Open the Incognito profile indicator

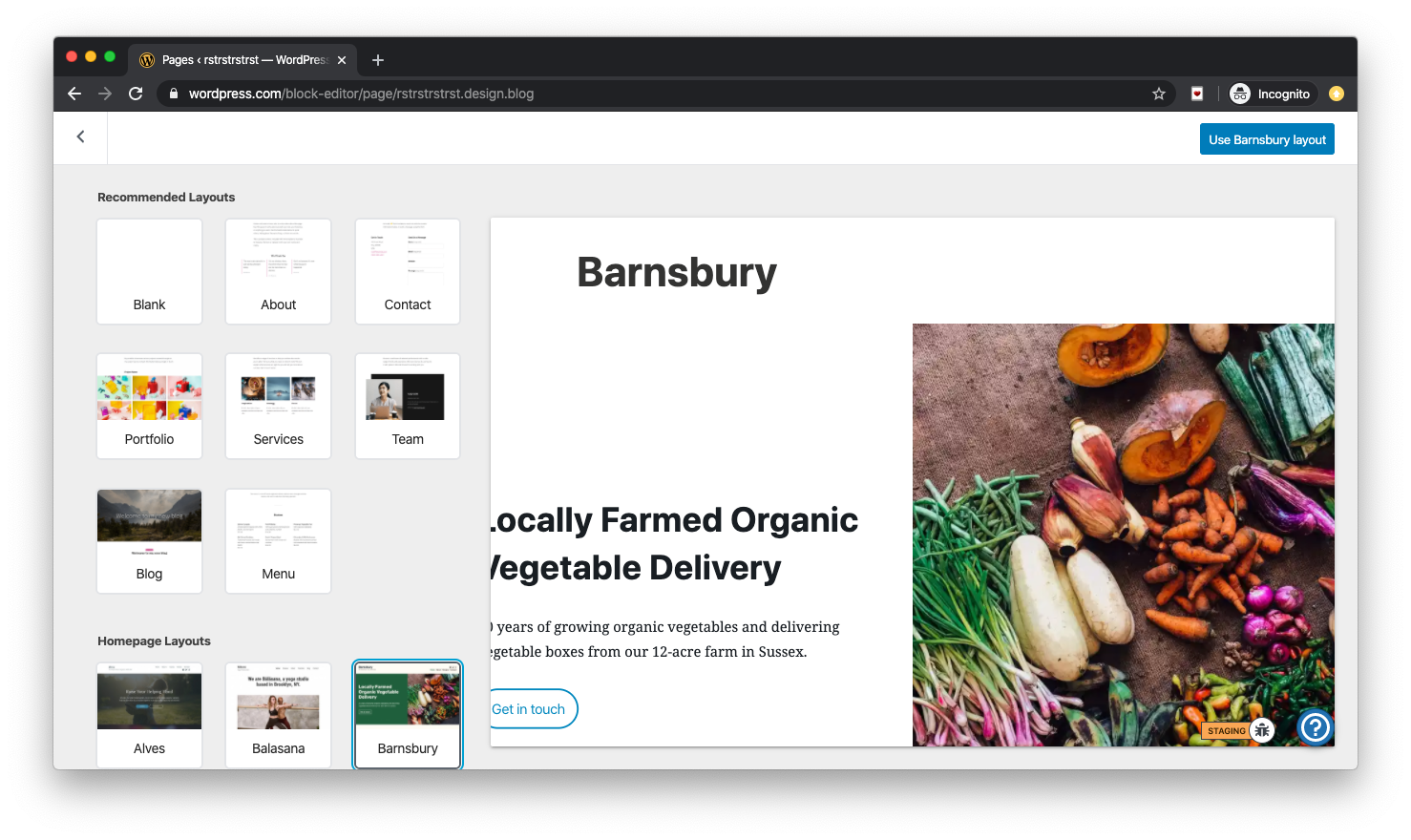(1271, 94)
